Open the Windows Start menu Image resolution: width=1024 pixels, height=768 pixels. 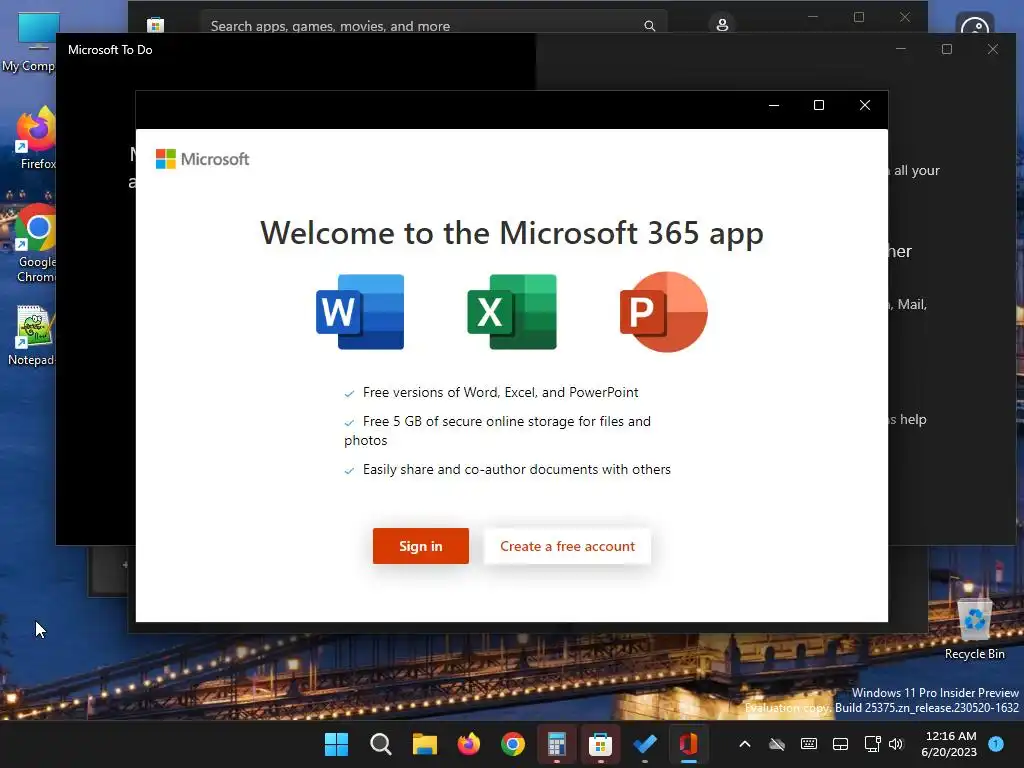pos(336,744)
